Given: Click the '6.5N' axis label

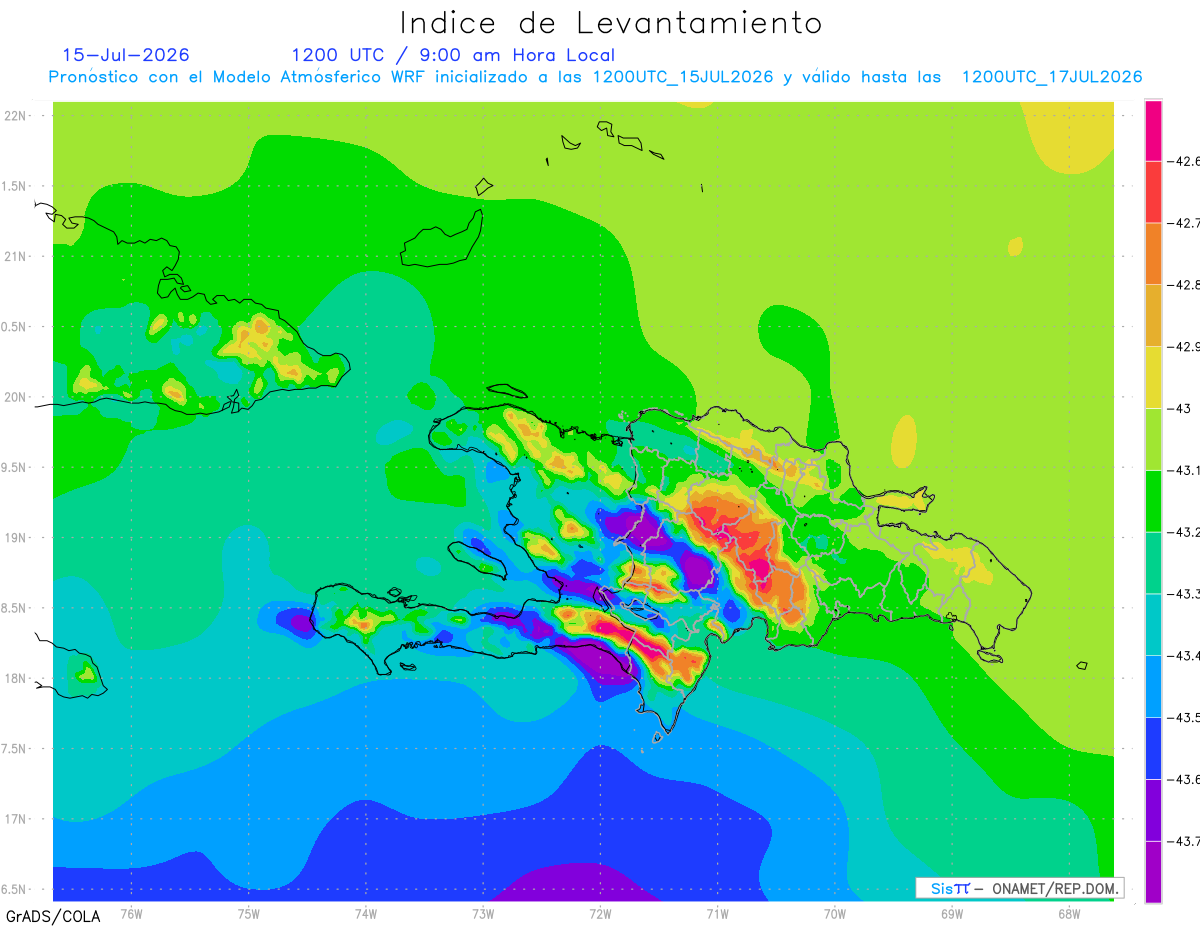Looking at the screenshot, I should (x=15, y=889).
